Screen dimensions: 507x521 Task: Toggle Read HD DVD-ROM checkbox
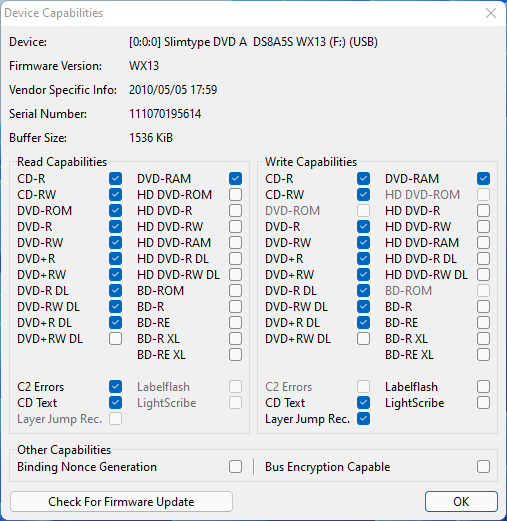click(235, 194)
